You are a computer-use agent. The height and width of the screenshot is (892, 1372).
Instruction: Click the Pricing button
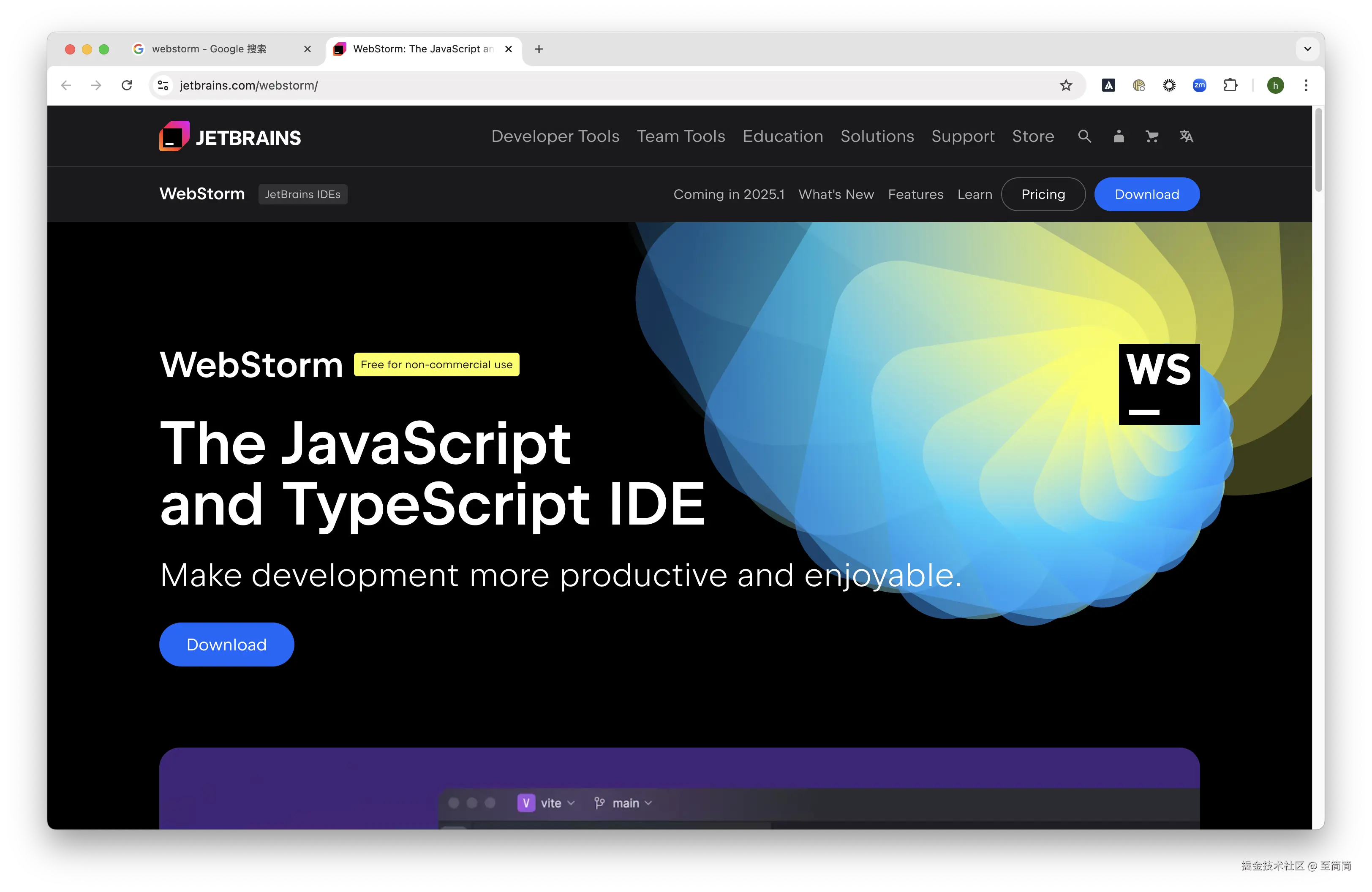pos(1043,194)
